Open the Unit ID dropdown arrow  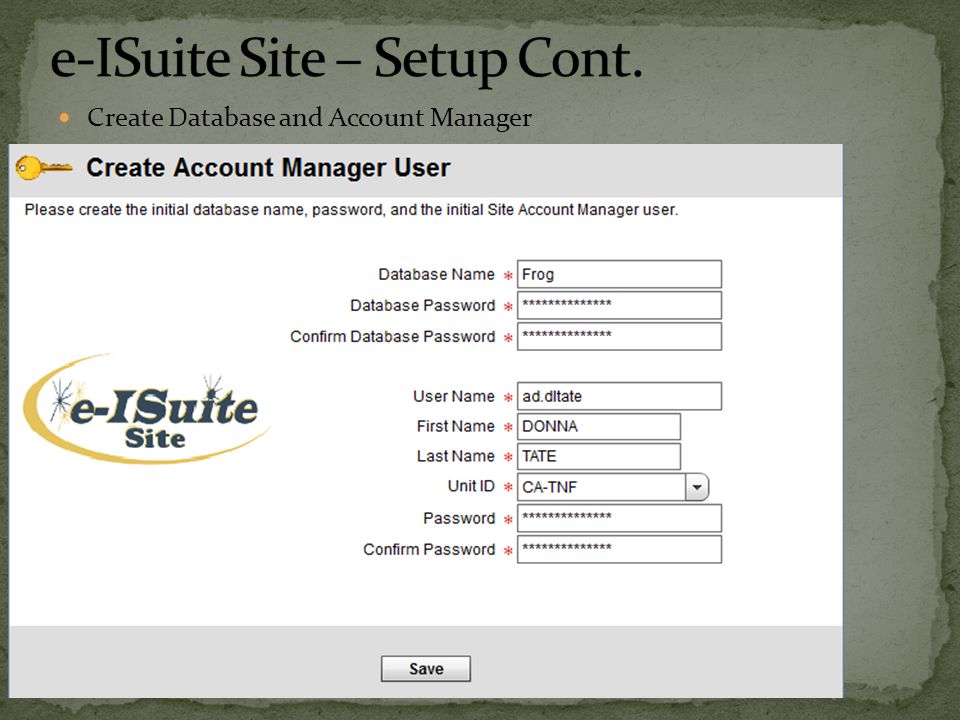697,487
